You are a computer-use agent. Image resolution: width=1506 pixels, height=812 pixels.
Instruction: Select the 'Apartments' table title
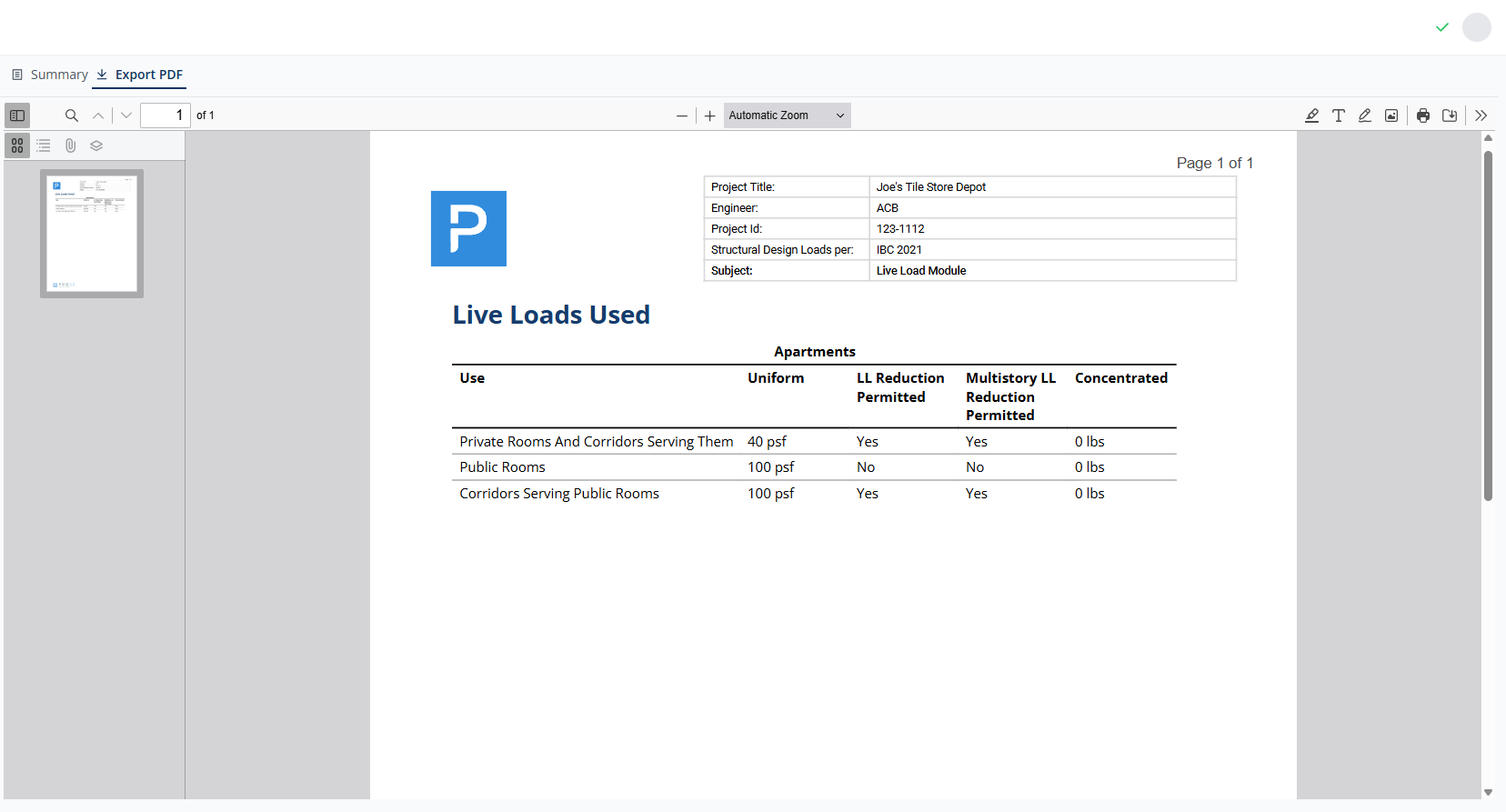(x=815, y=352)
